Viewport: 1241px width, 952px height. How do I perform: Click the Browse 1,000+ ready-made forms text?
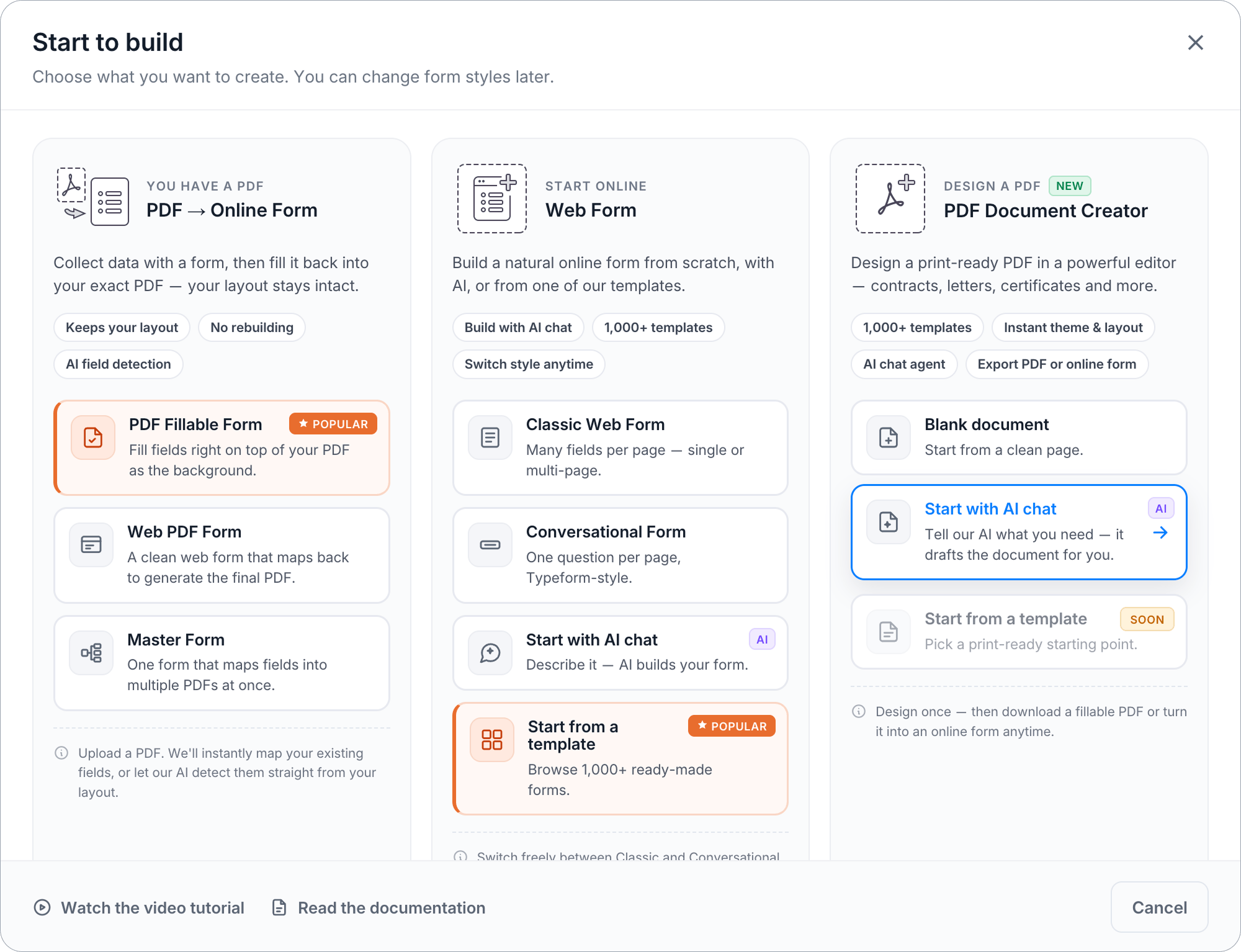click(620, 779)
